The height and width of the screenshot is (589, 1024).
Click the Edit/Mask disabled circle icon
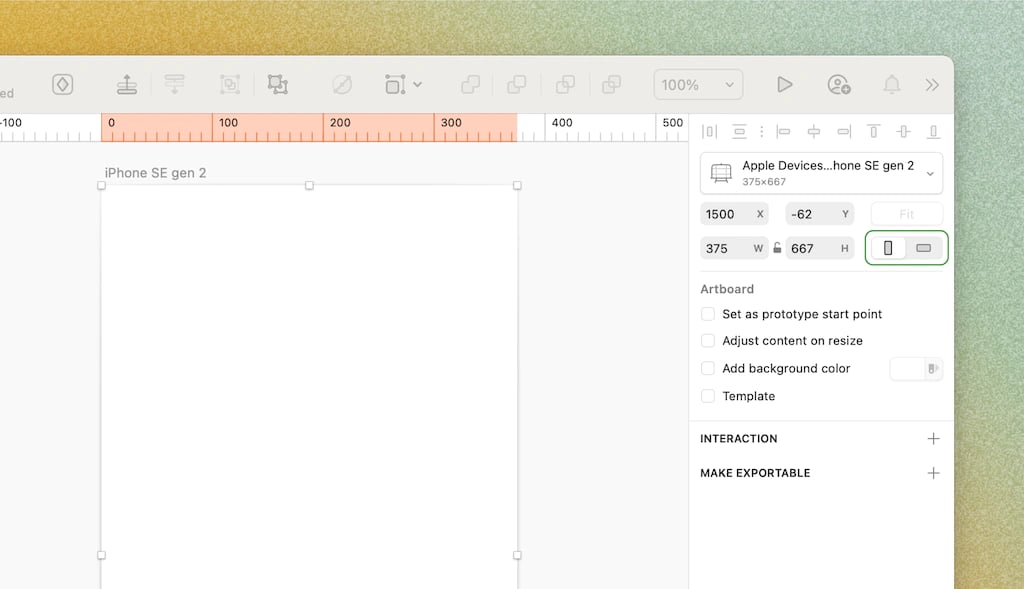coord(342,84)
